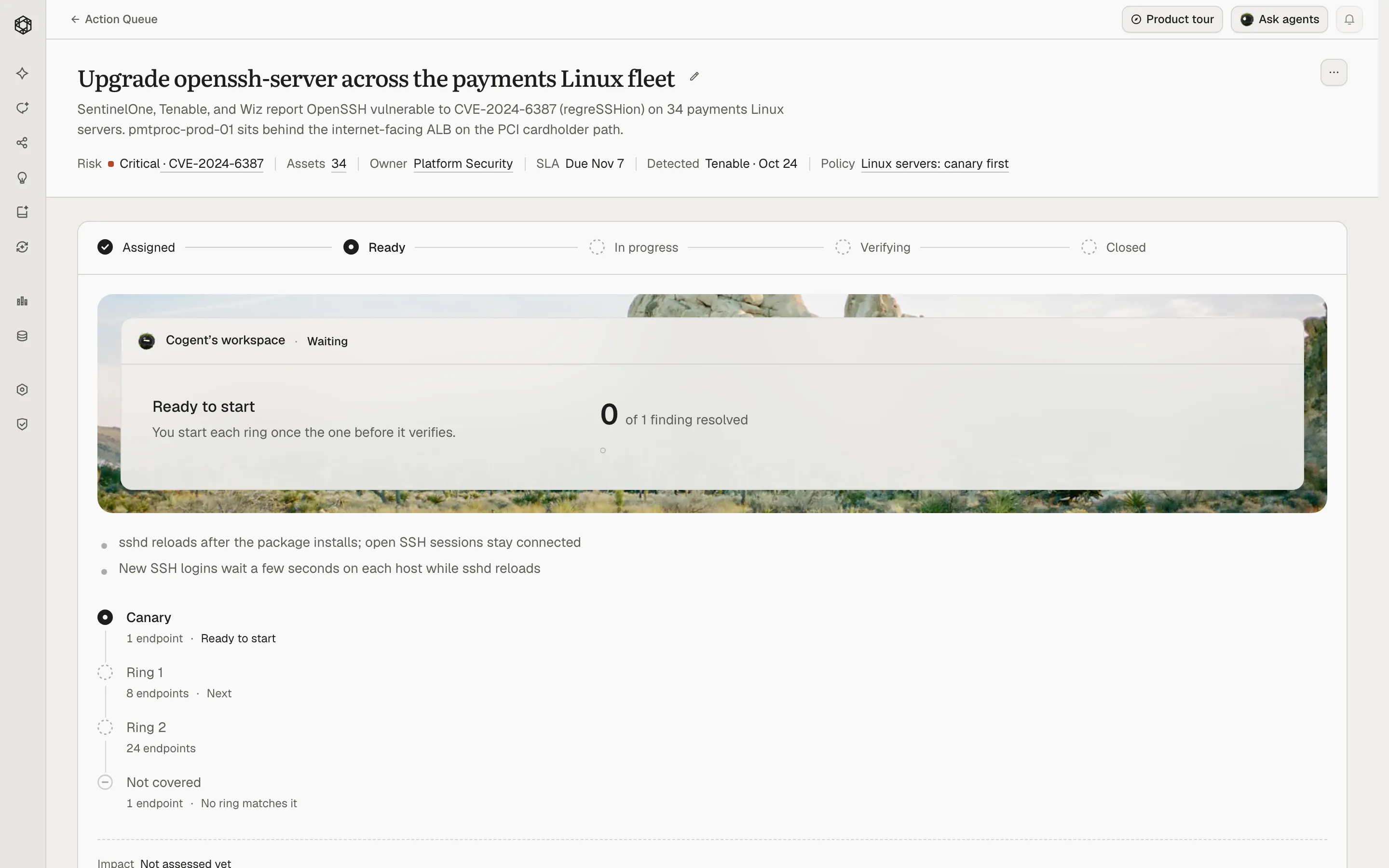This screenshot has width=1389, height=868.
Task: Open the chat bubble with sparkle sidebar icon
Action: (x=22, y=108)
